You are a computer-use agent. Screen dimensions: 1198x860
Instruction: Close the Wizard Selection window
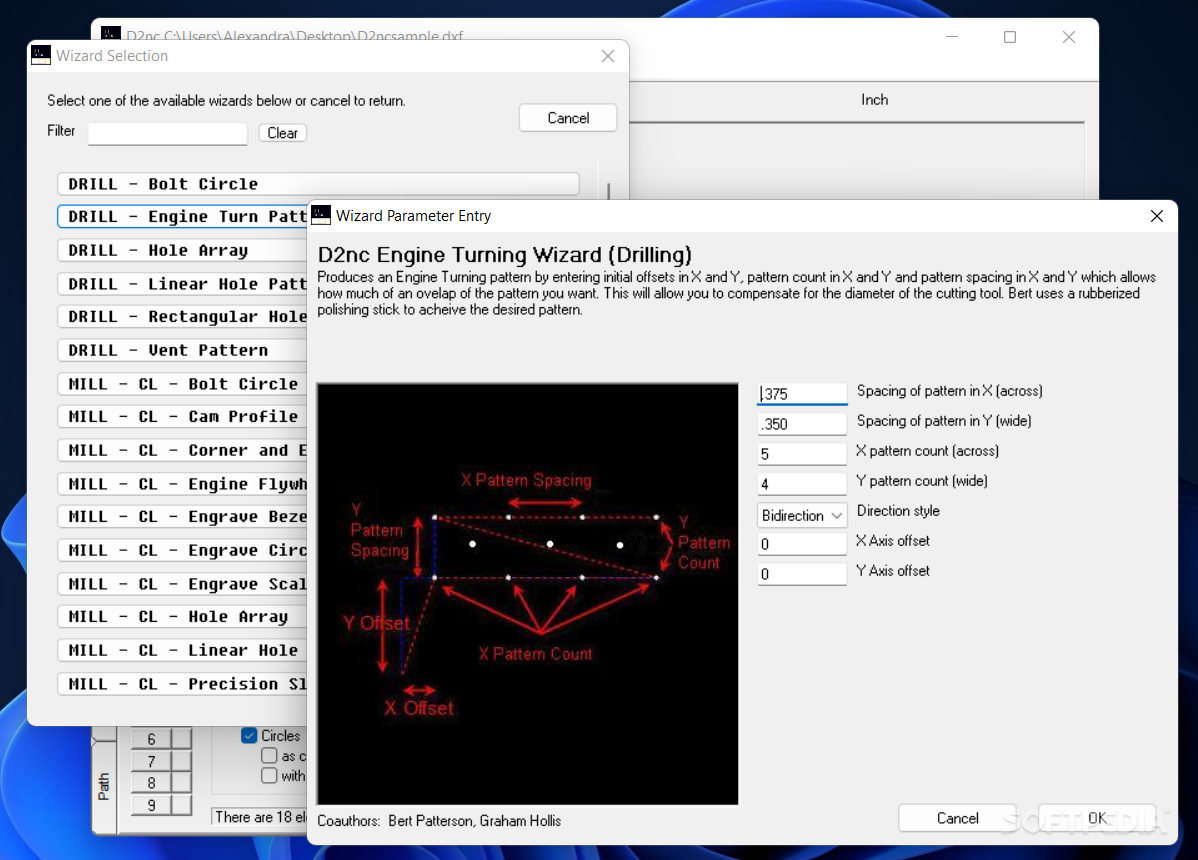608,56
